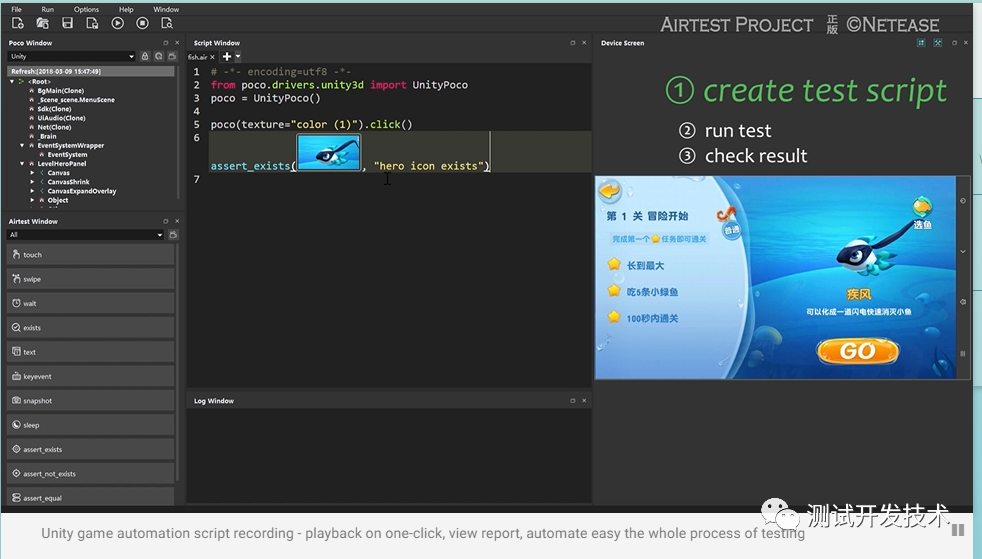Click the yellow back arrow in the game
982x559 pixels.
tap(609, 191)
